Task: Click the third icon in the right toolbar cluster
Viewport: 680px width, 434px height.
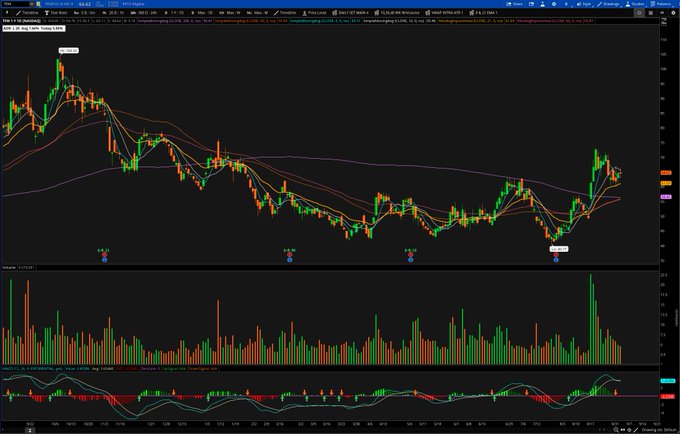Action: click(x=662, y=13)
